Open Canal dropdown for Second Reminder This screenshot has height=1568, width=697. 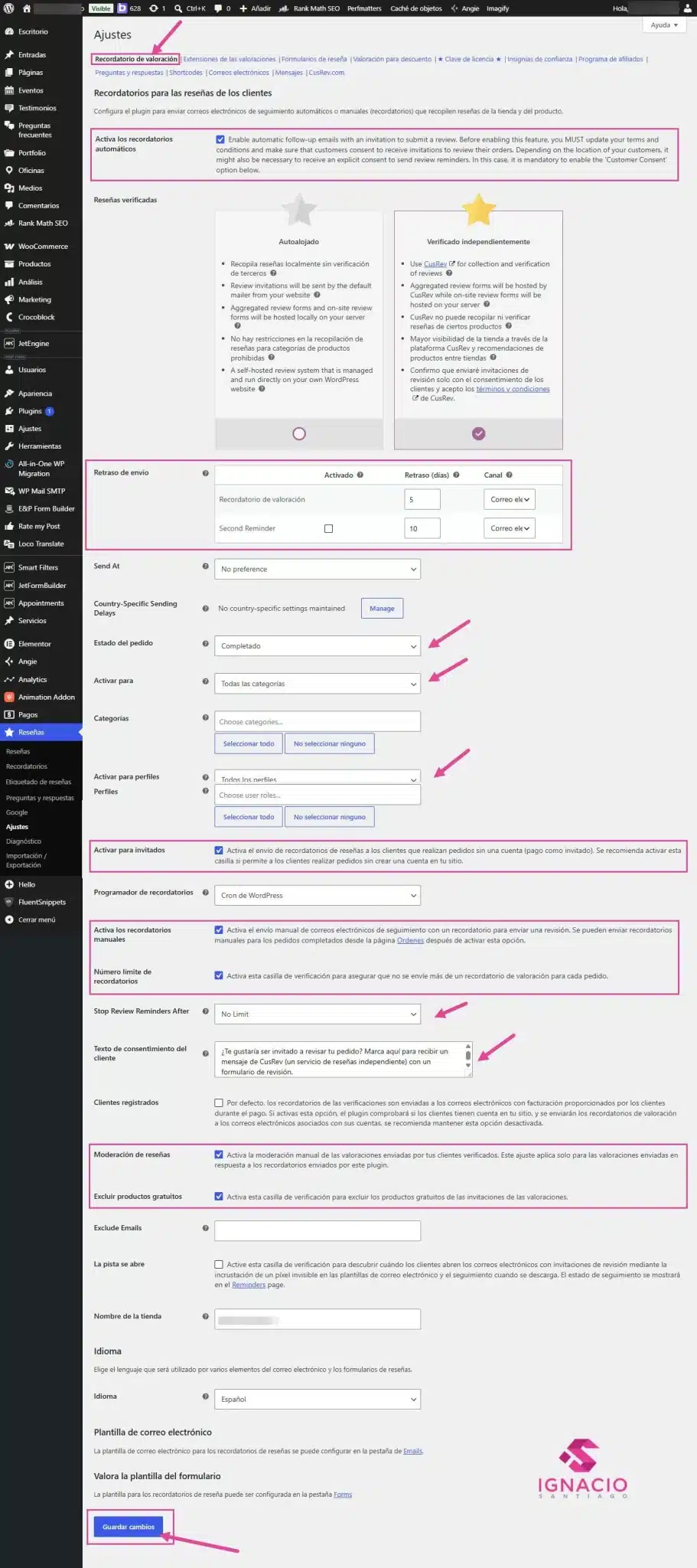pyautogui.click(x=510, y=528)
